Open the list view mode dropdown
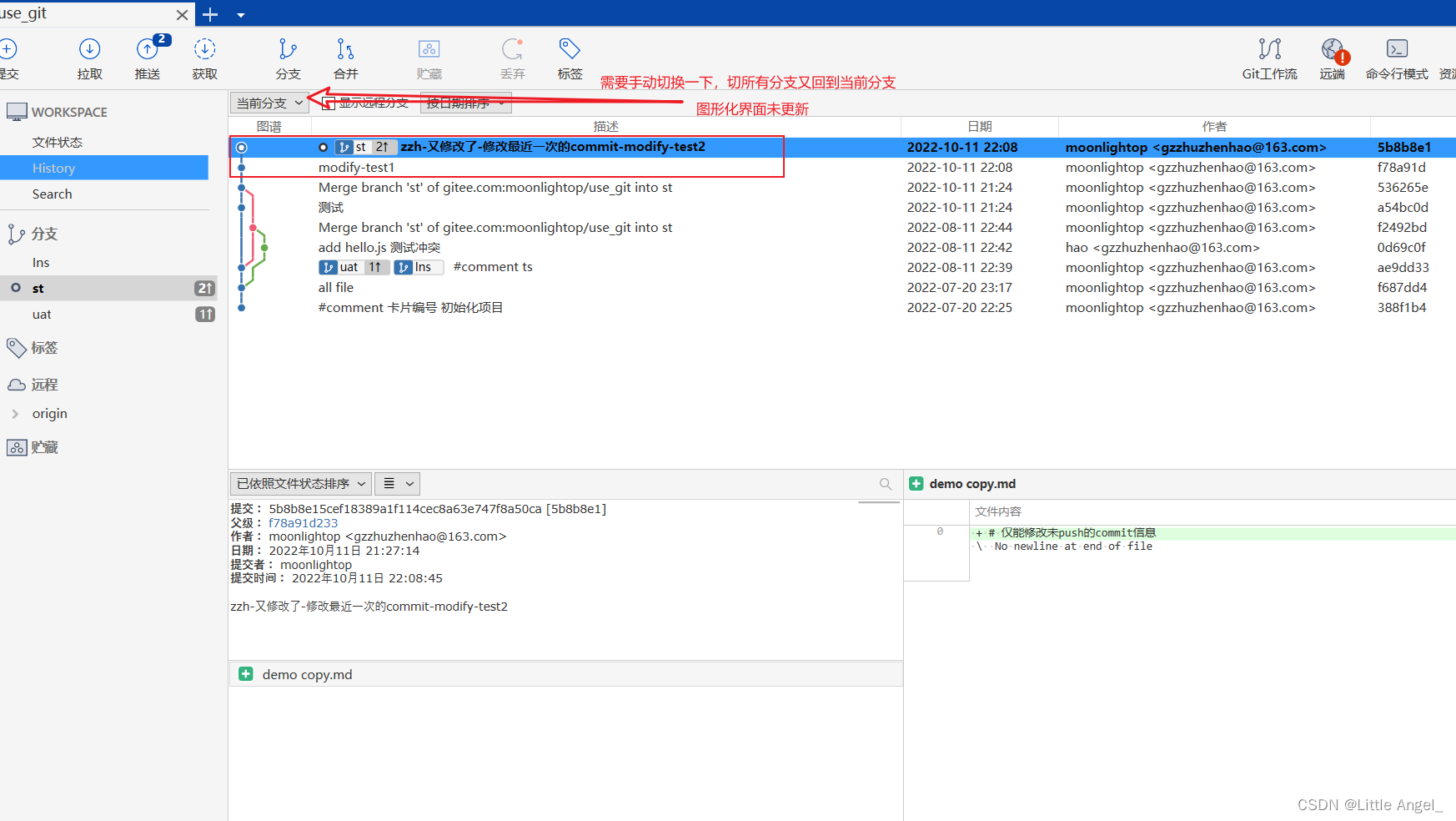Viewport: 1456px width, 821px height. 397,483
